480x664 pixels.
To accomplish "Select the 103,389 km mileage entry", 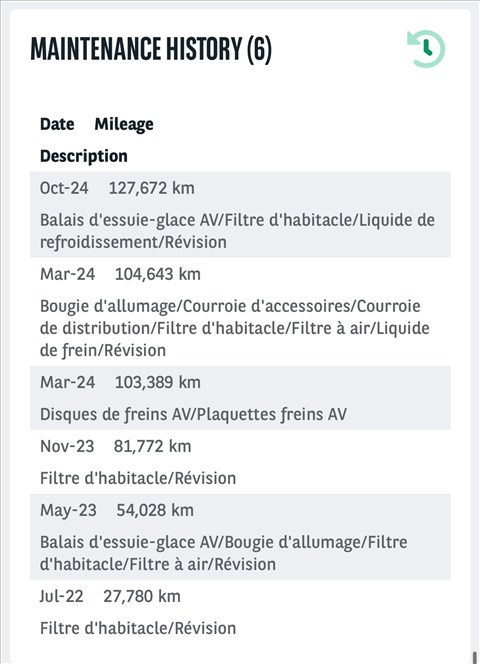I will pos(158,382).
